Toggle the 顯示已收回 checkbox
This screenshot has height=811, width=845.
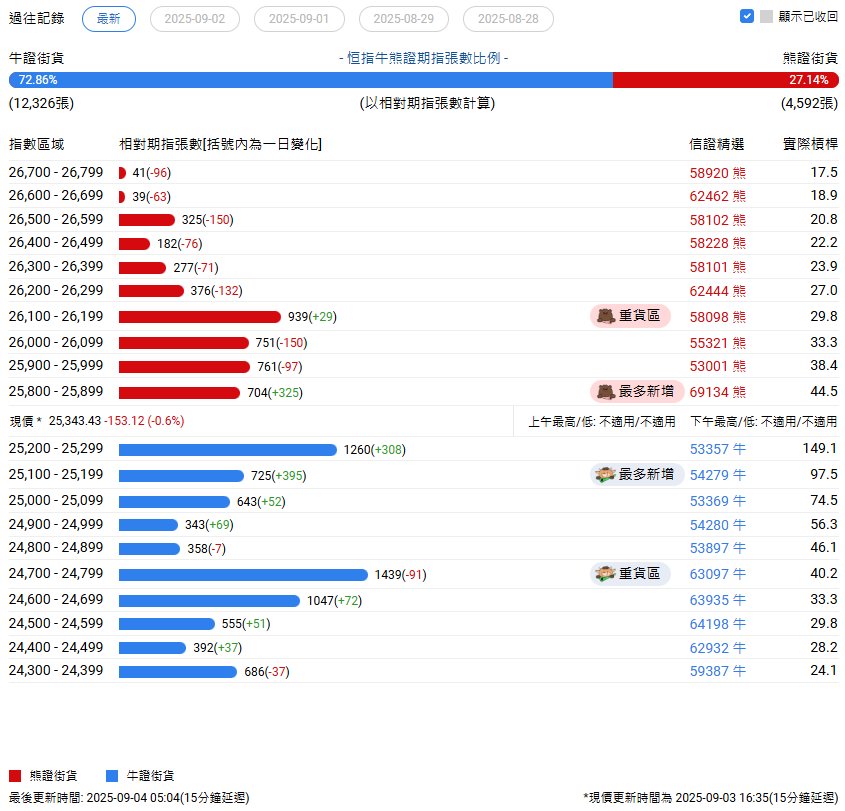tap(747, 16)
